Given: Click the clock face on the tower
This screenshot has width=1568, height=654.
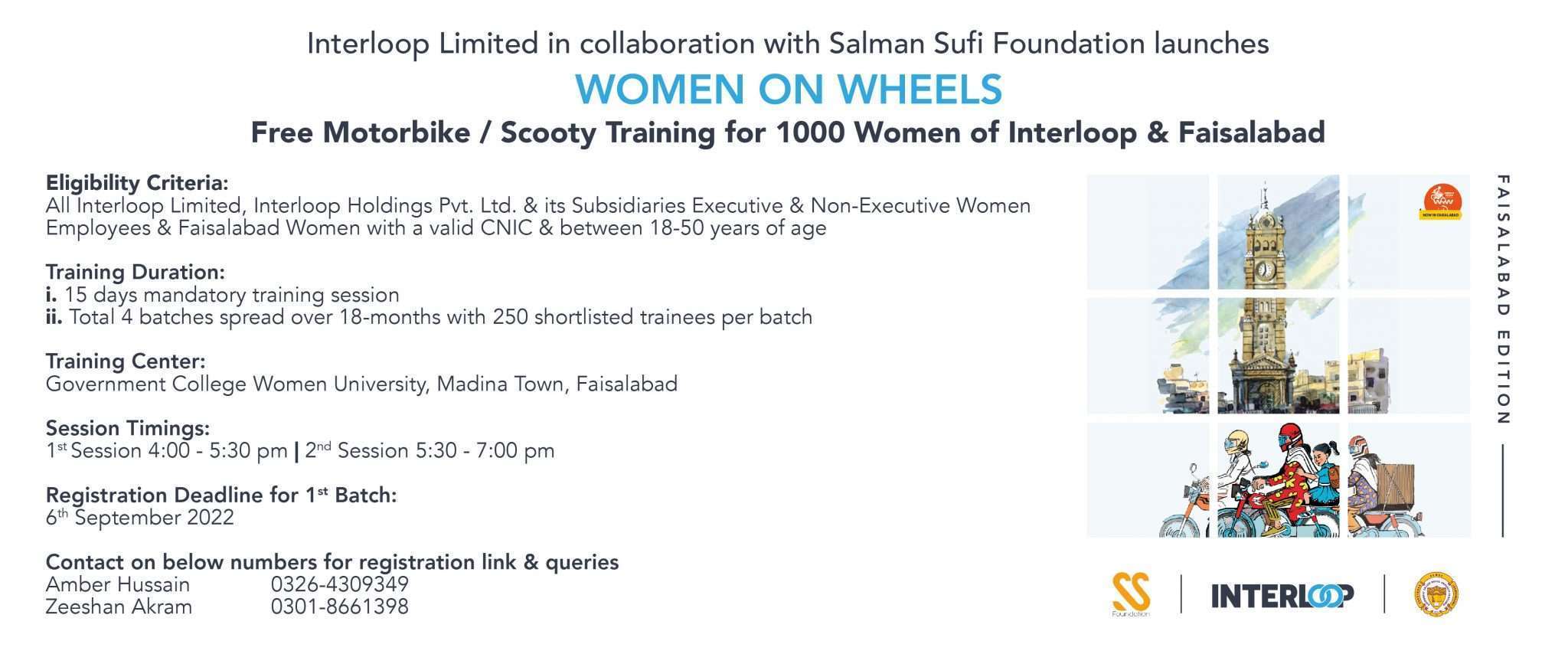Looking at the screenshot, I should [1266, 269].
